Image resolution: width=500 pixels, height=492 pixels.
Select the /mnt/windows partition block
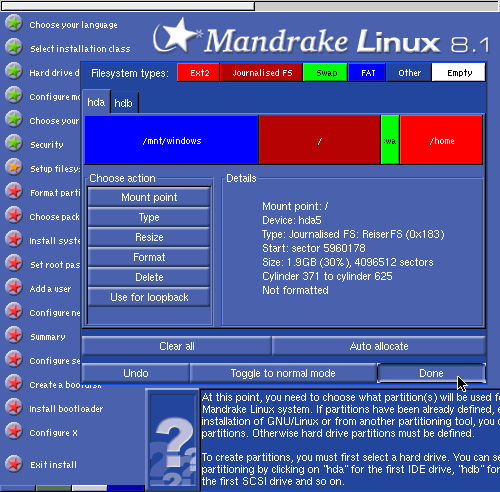171,140
